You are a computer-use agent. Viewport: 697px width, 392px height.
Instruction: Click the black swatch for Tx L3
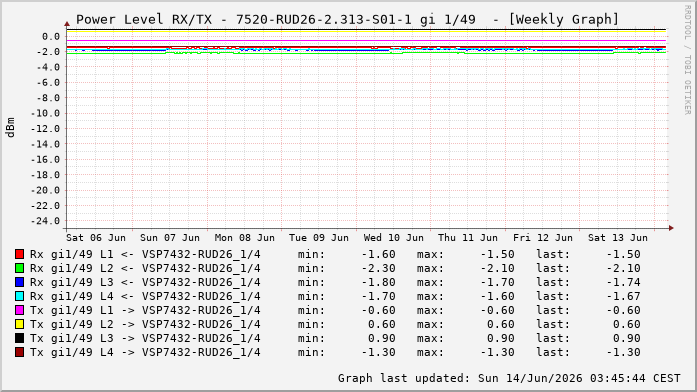tap(19, 338)
